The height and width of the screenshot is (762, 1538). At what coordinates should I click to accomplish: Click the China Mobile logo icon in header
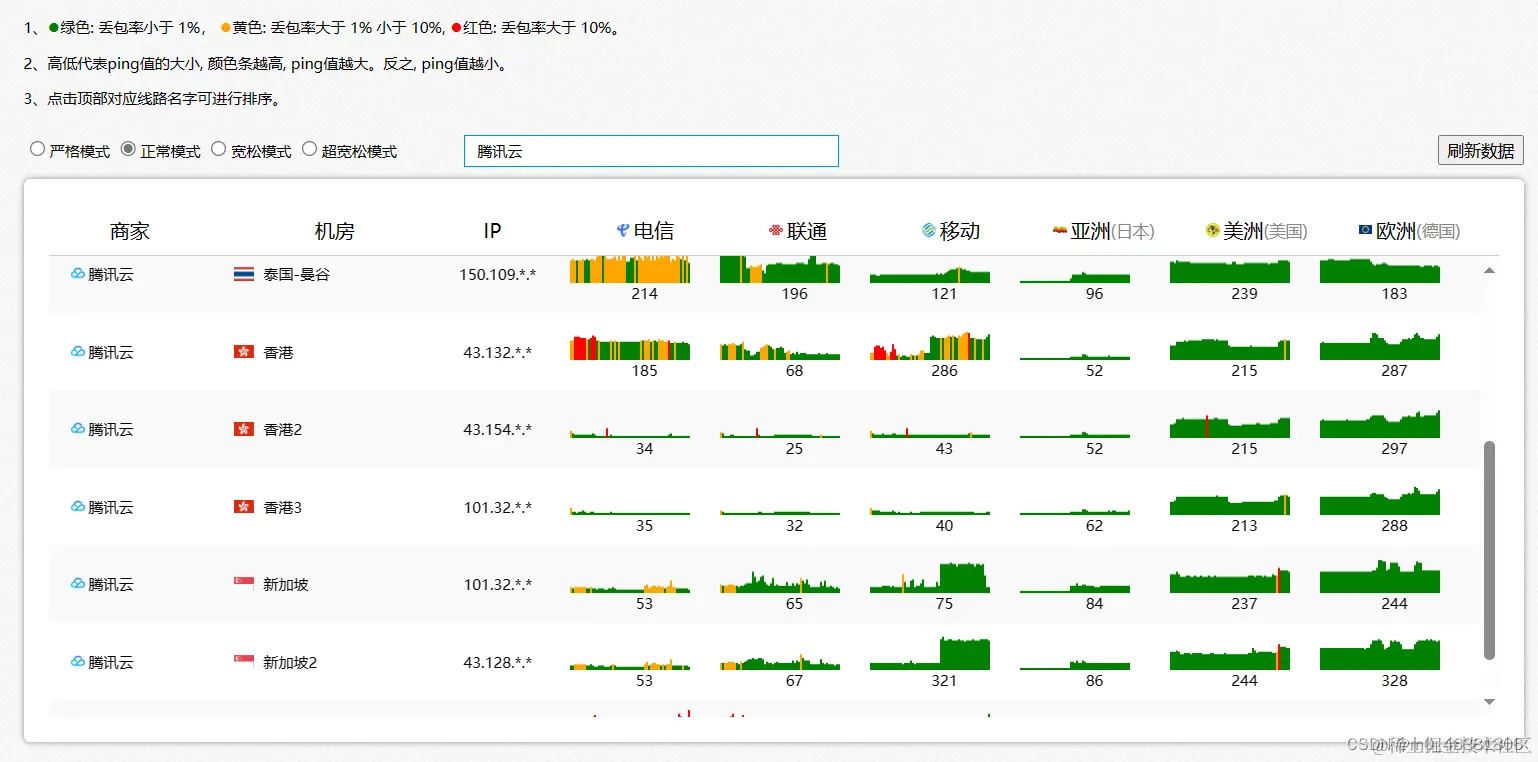click(929, 231)
